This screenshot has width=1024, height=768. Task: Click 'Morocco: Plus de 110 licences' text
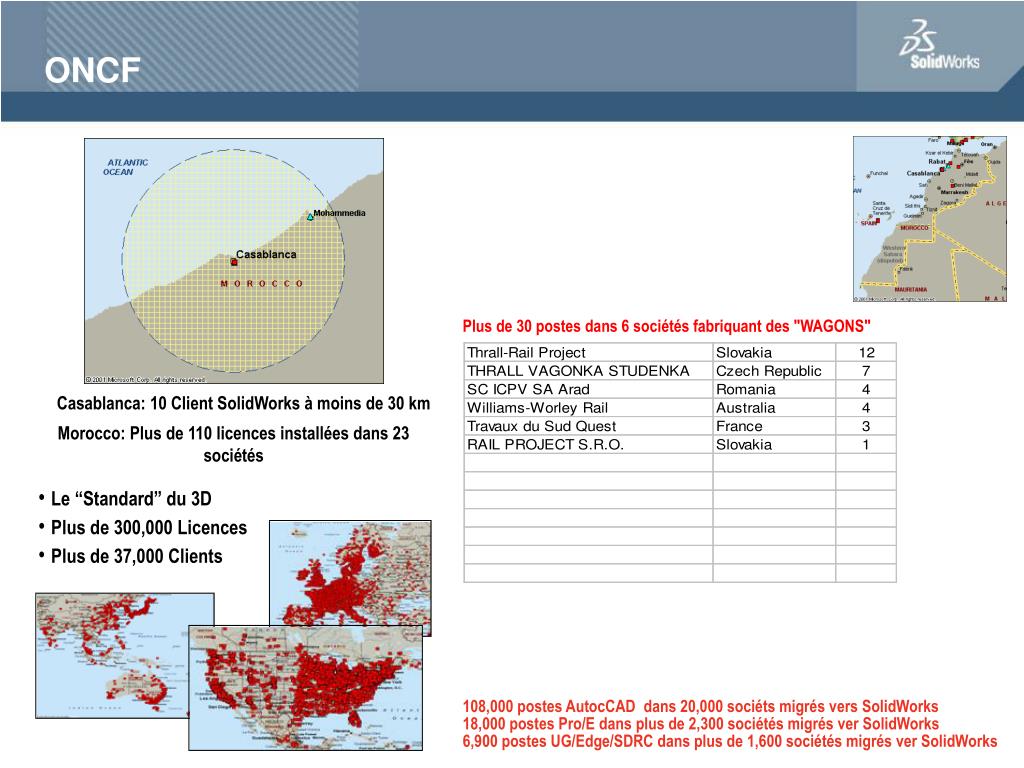pyautogui.click(x=233, y=444)
